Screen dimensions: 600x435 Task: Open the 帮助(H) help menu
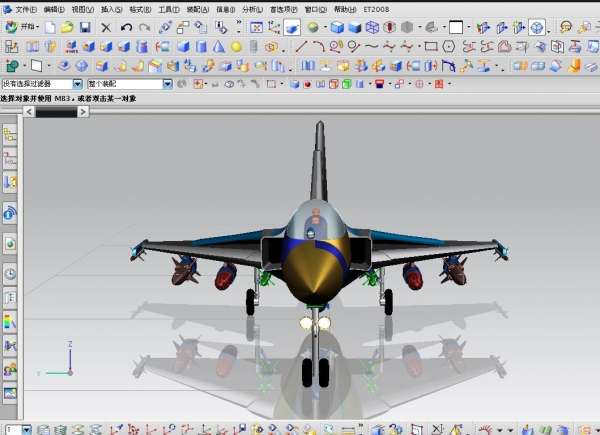(345, 9)
